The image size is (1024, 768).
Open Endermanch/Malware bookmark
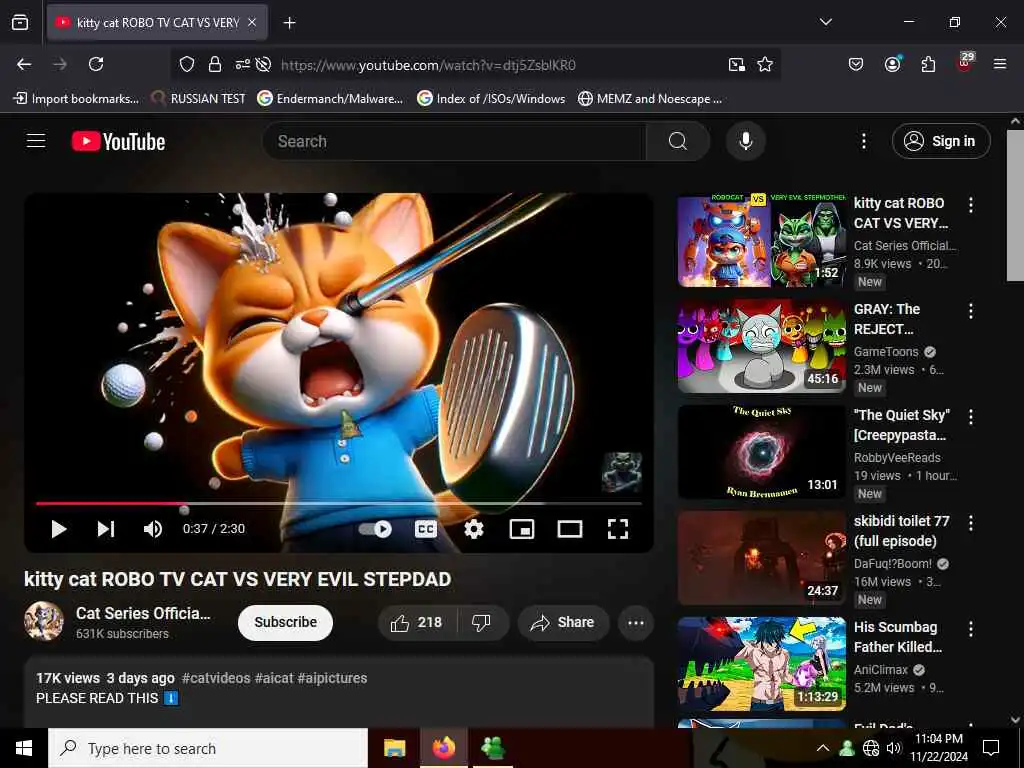330,99
